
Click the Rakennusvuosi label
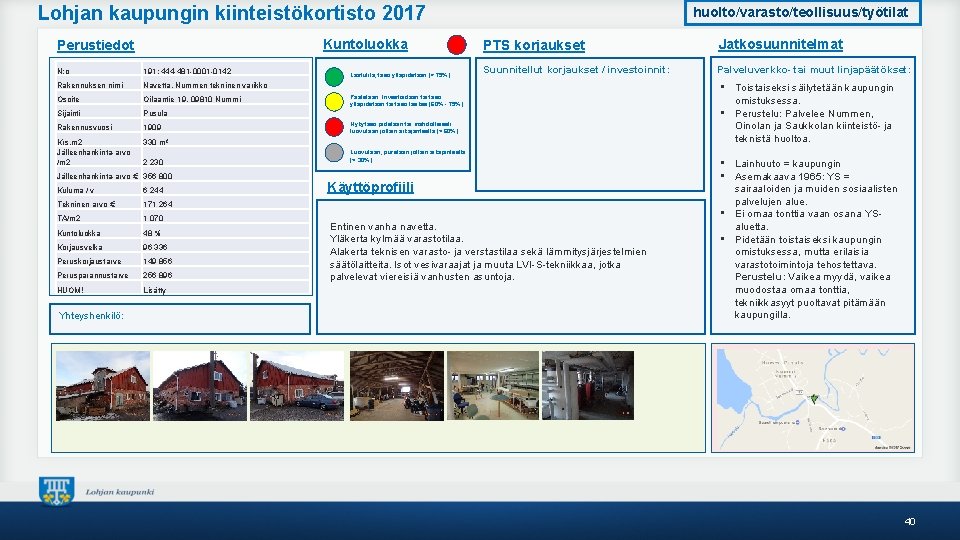point(85,127)
